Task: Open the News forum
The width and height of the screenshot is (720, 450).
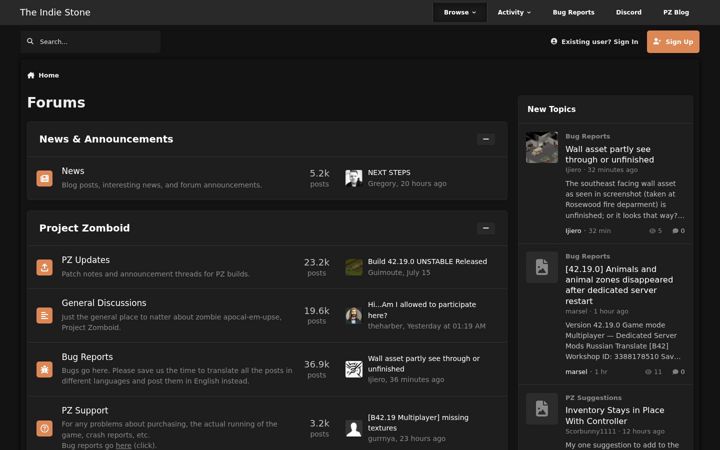Action: tap(73, 171)
